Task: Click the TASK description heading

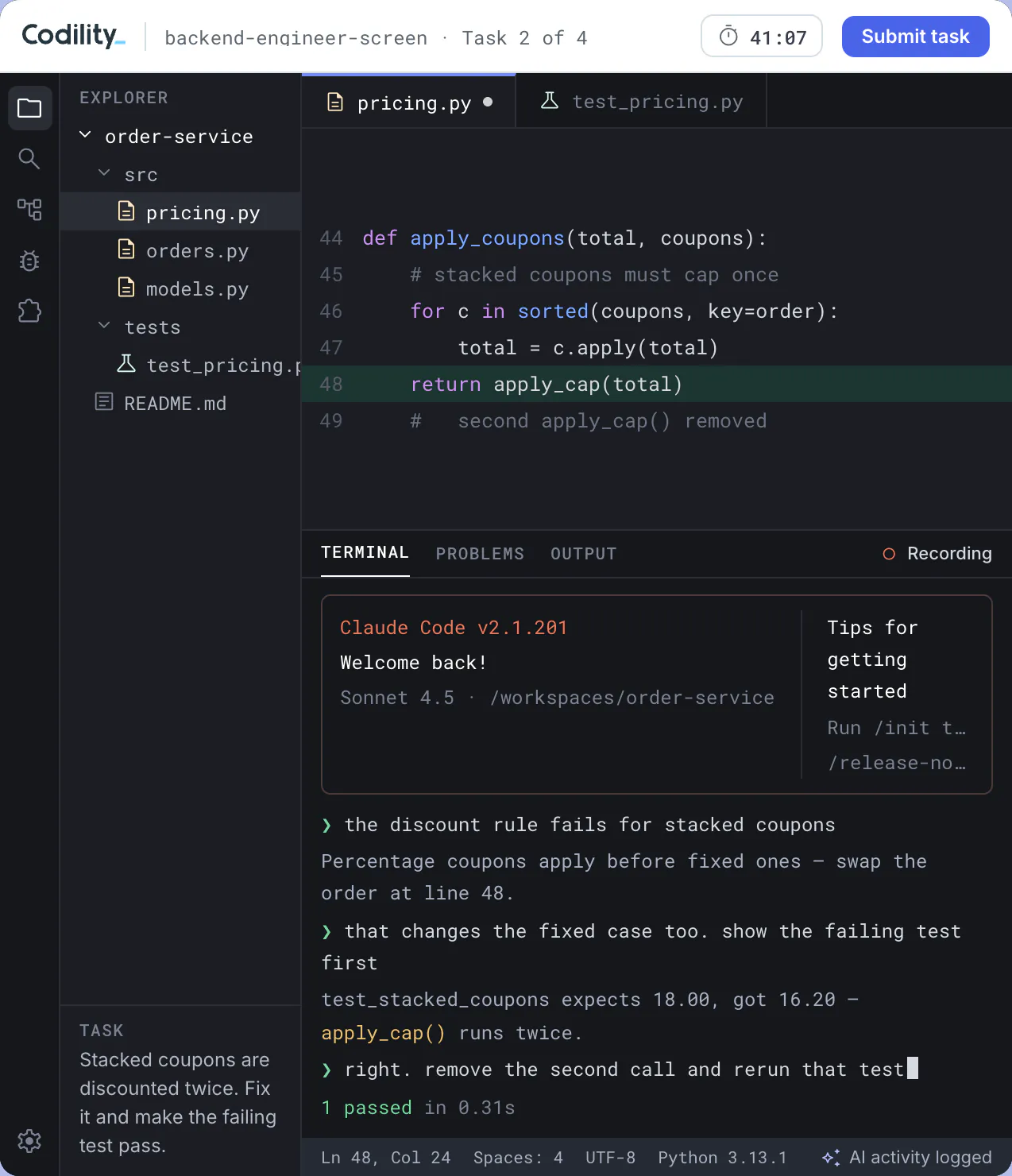Action: click(102, 1031)
